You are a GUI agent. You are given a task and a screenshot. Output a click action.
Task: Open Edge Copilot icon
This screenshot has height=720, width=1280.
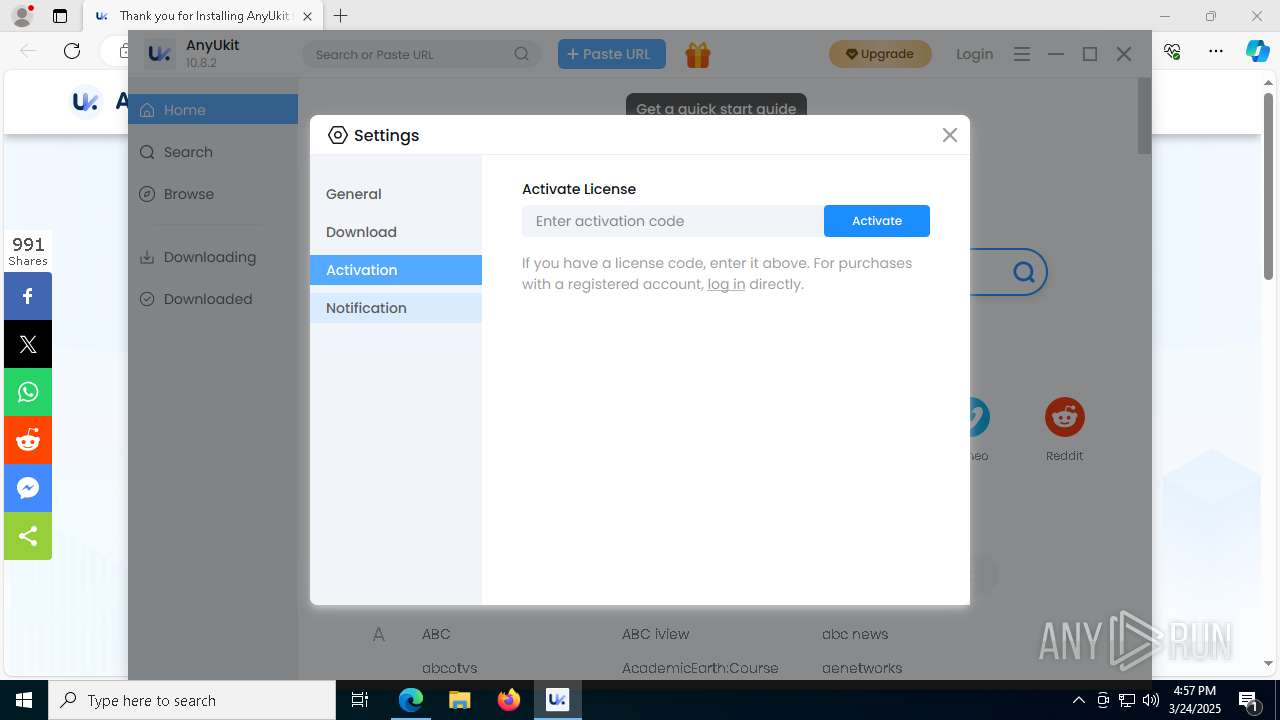click(x=1257, y=51)
